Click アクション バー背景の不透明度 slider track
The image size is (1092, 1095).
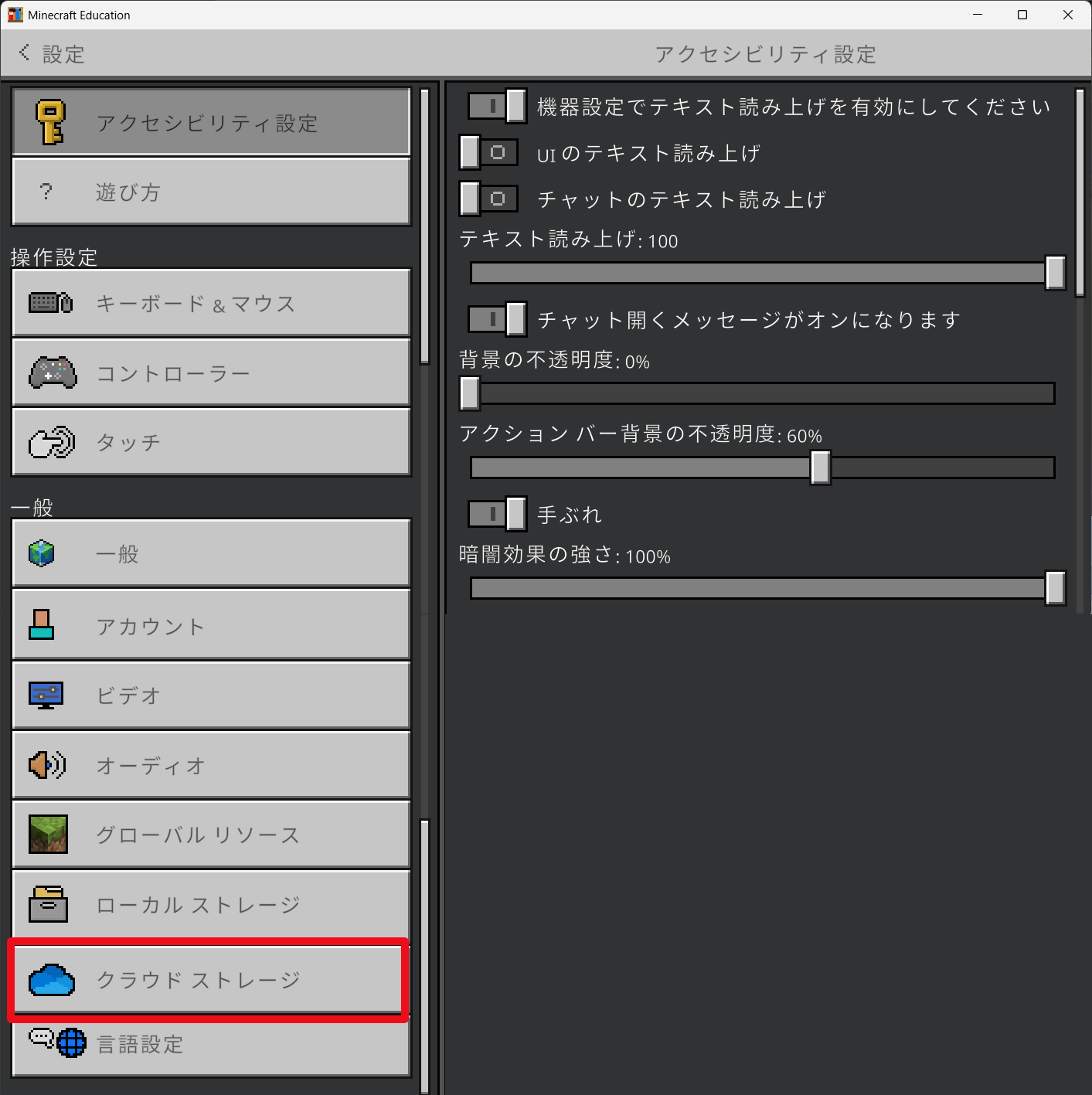point(763,468)
